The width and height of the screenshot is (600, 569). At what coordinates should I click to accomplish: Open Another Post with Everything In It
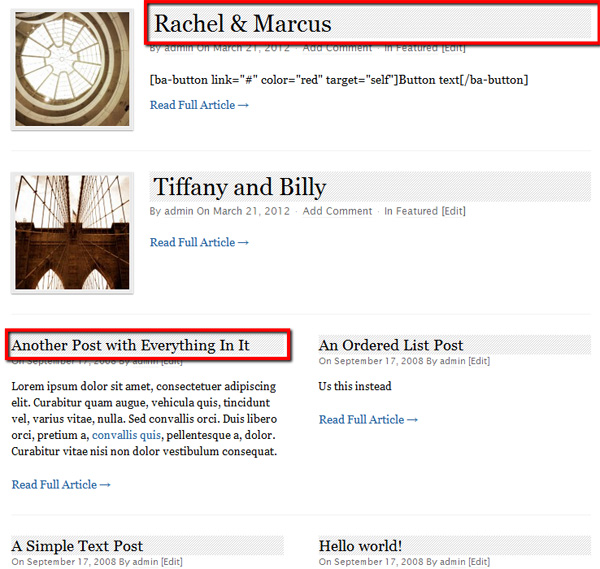tap(130, 345)
